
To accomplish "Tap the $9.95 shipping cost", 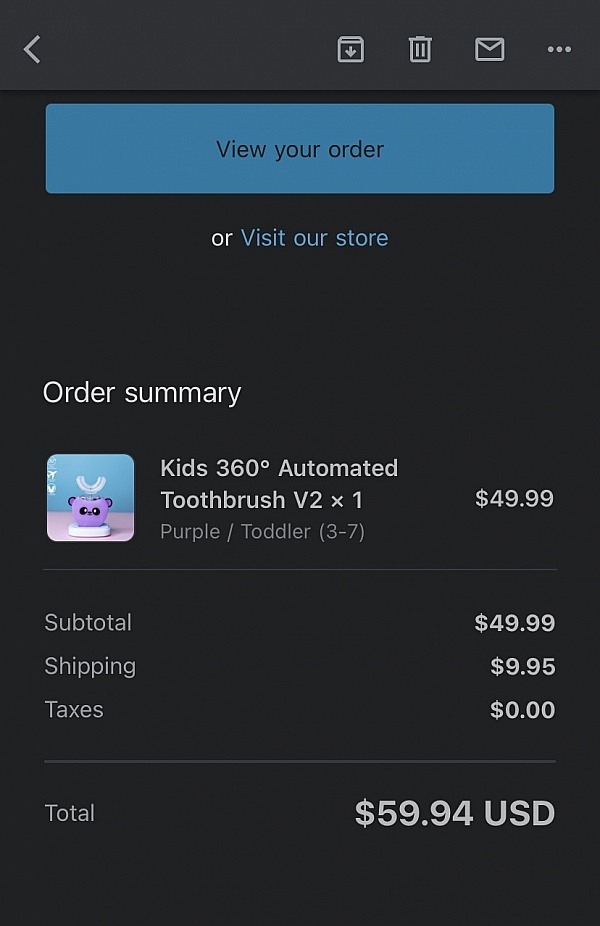I will (x=523, y=666).
